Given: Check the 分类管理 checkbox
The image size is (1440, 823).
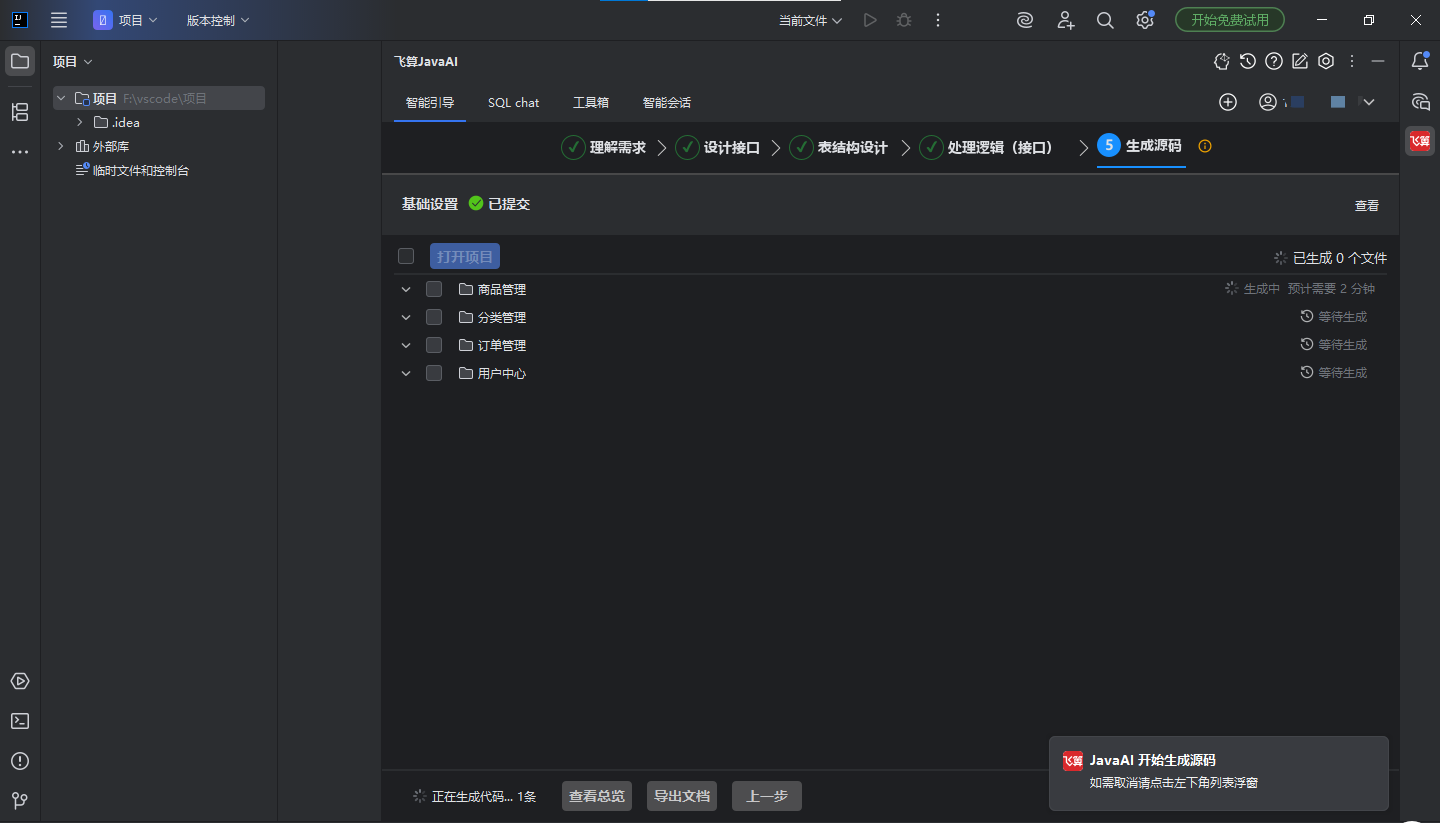Looking at the screenshot, I should 434,317.
